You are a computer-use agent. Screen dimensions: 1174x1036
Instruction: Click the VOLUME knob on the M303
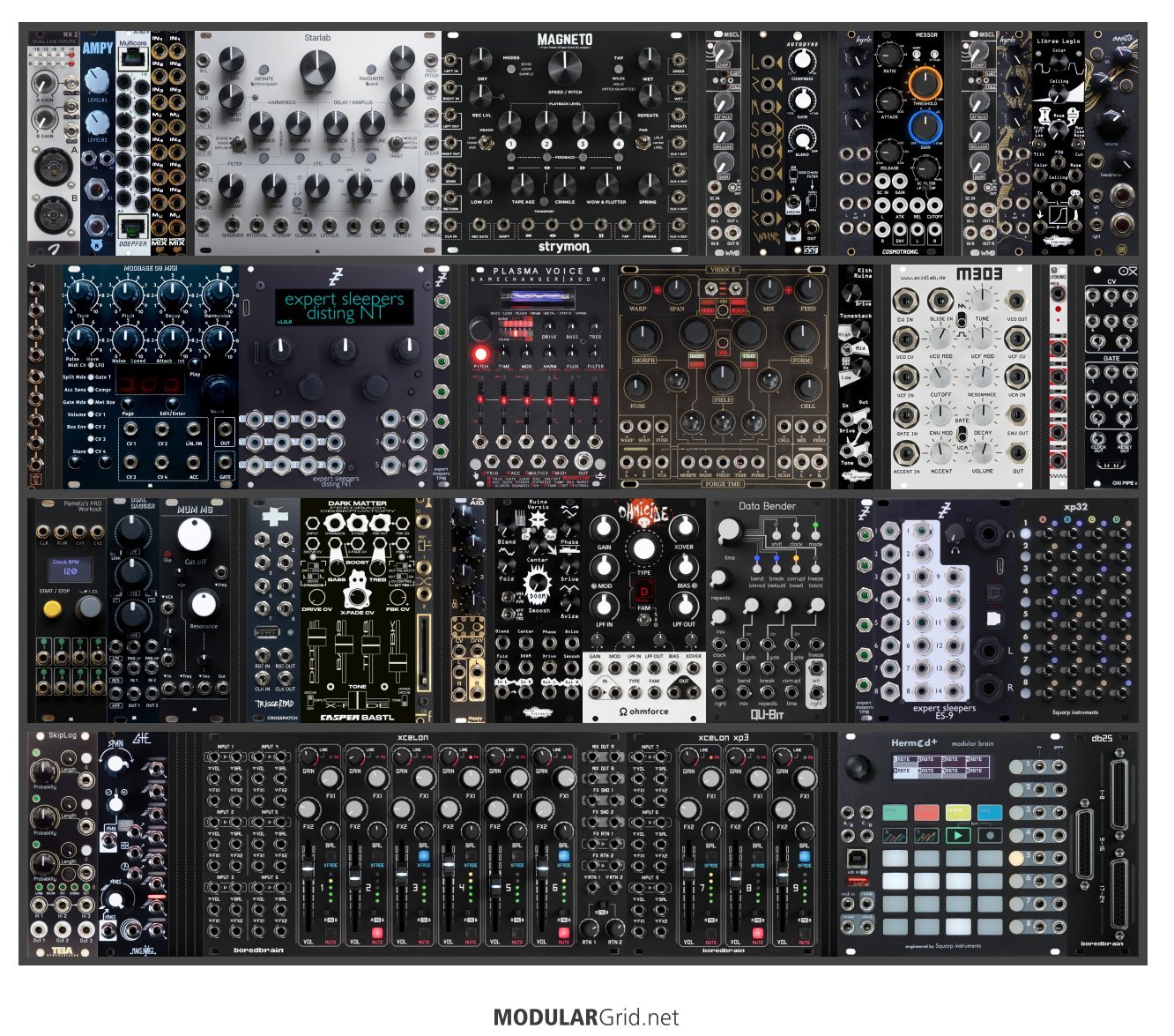coord(981,453)
